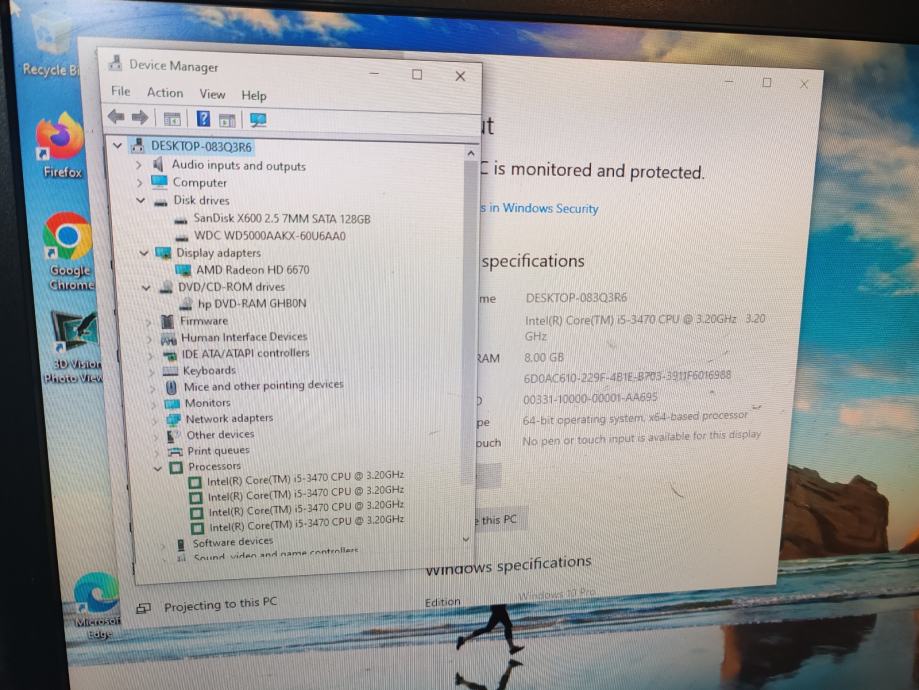919x690 pixels.
Task: Select the Disk drives icon
Action: [x=161, y=201]
